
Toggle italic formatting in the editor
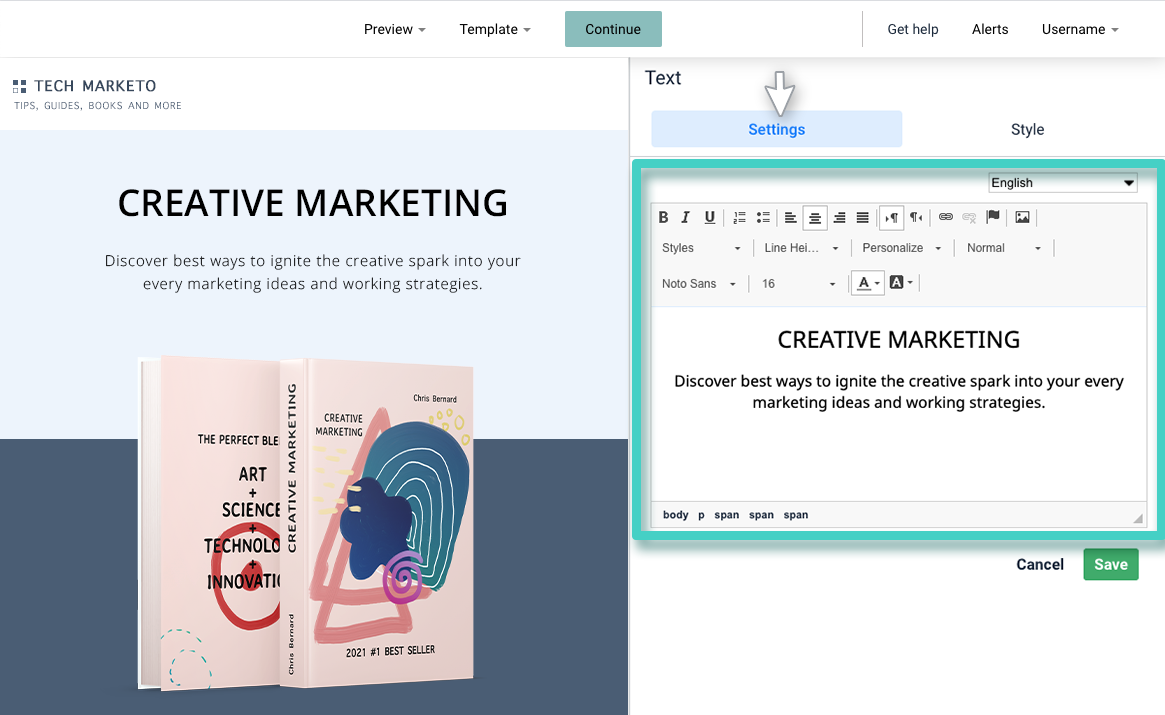click(x=686, y=217)
